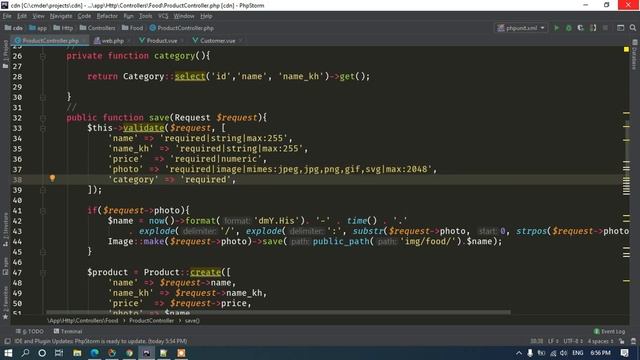The height and width of the screenshot is (360, 640).
Task: Open the VCS menu
Action: point(163,16)
